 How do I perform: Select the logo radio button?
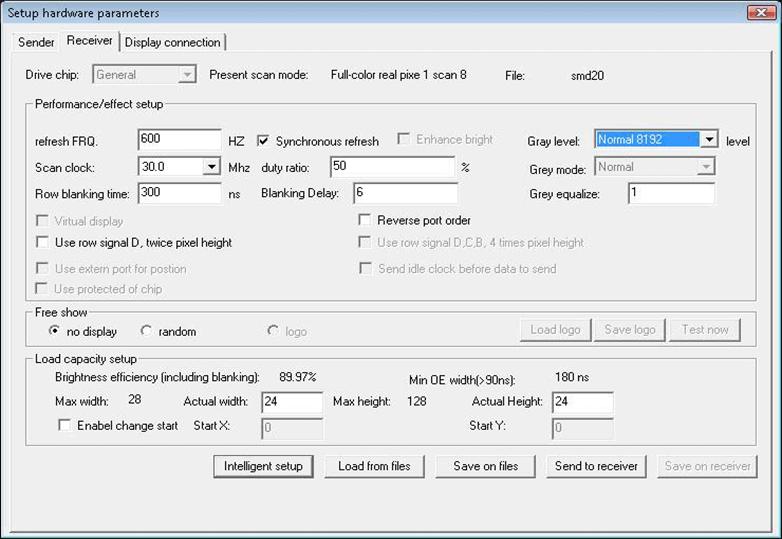coord(273,331)
